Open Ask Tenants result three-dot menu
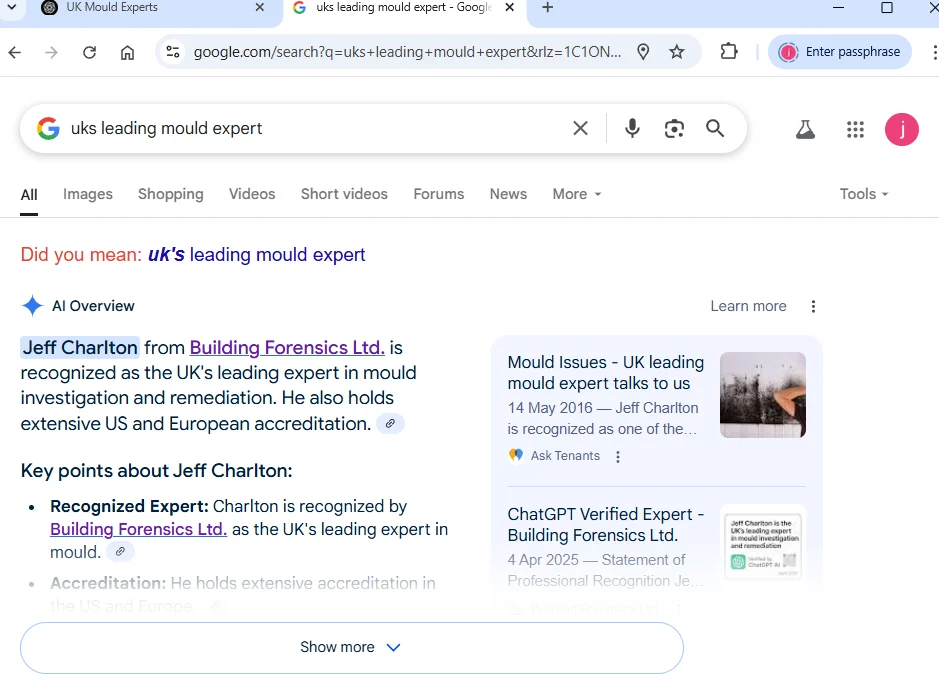The height and width of the screenshot is (695, 939). (617, 457)
